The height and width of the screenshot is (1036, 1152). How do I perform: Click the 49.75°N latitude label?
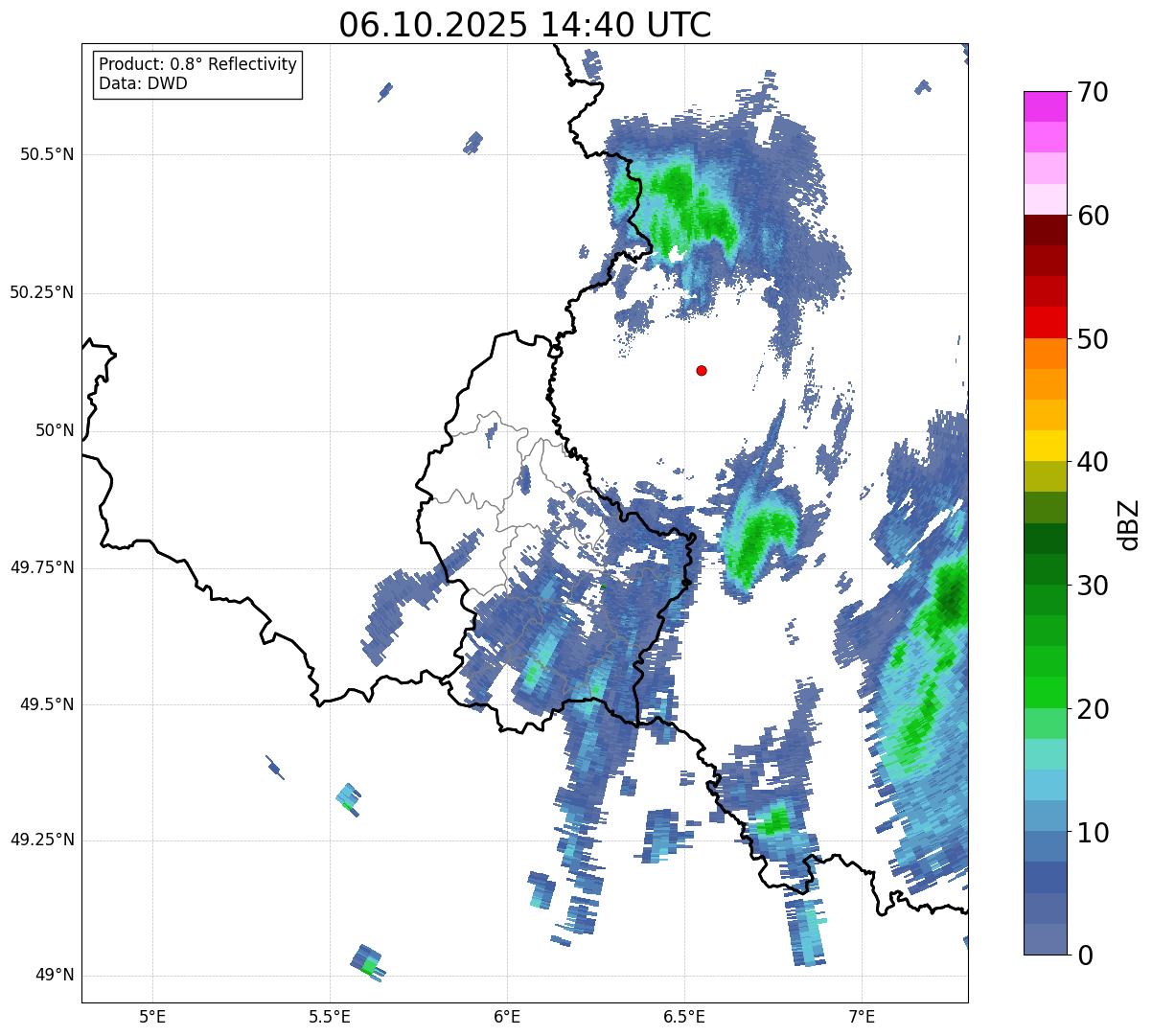[42, 567]
